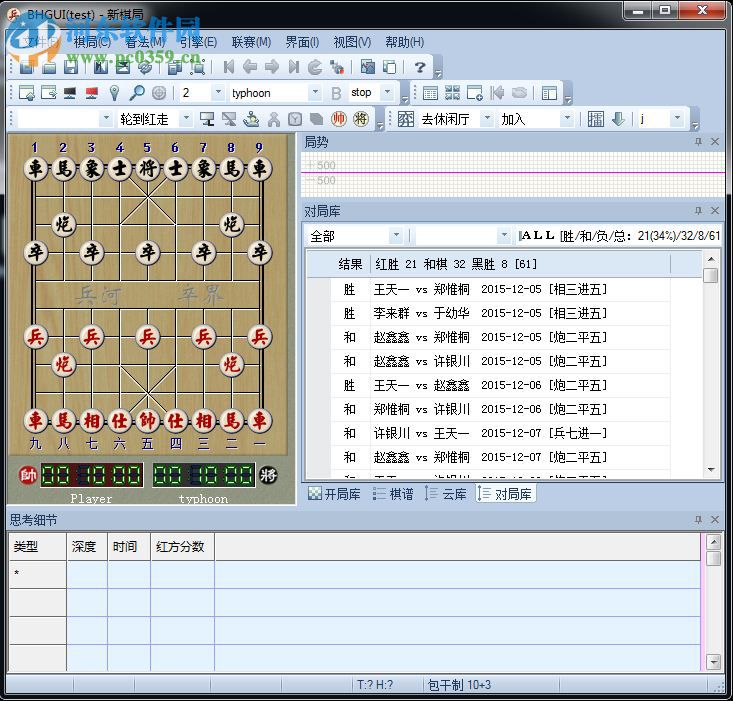Screen dimensions: 733x701
Task: Open the stop mode dropdown
Action: pyautogui.click(x=387, y=93)
